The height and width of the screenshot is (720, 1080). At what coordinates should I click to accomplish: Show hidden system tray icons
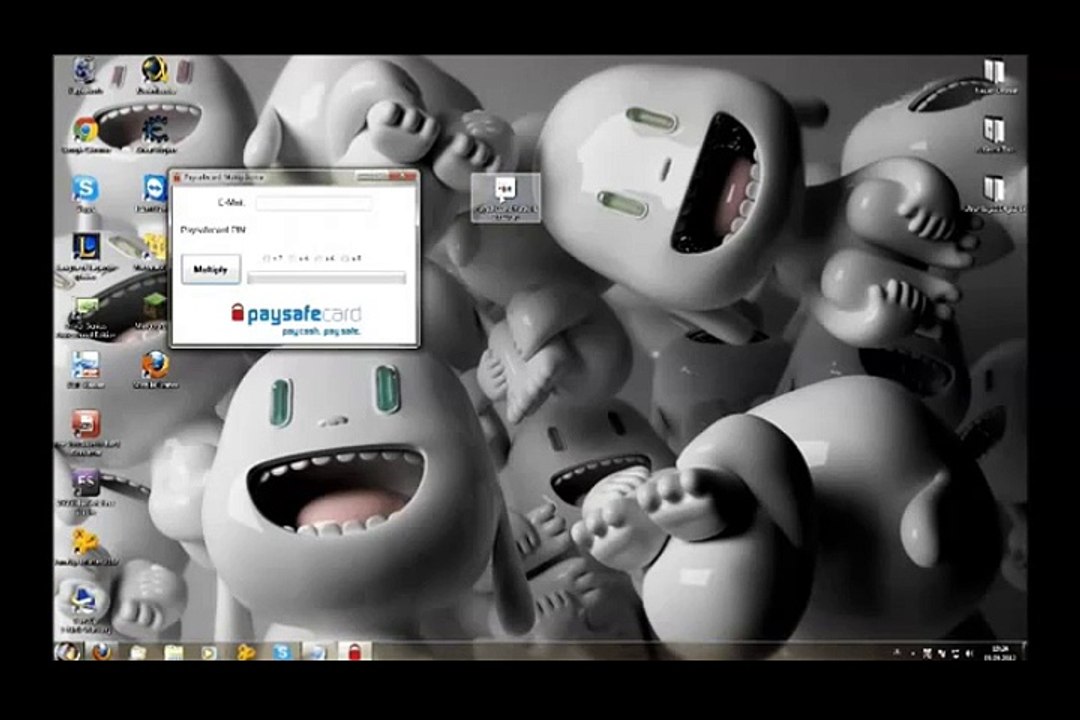[897, 652]
